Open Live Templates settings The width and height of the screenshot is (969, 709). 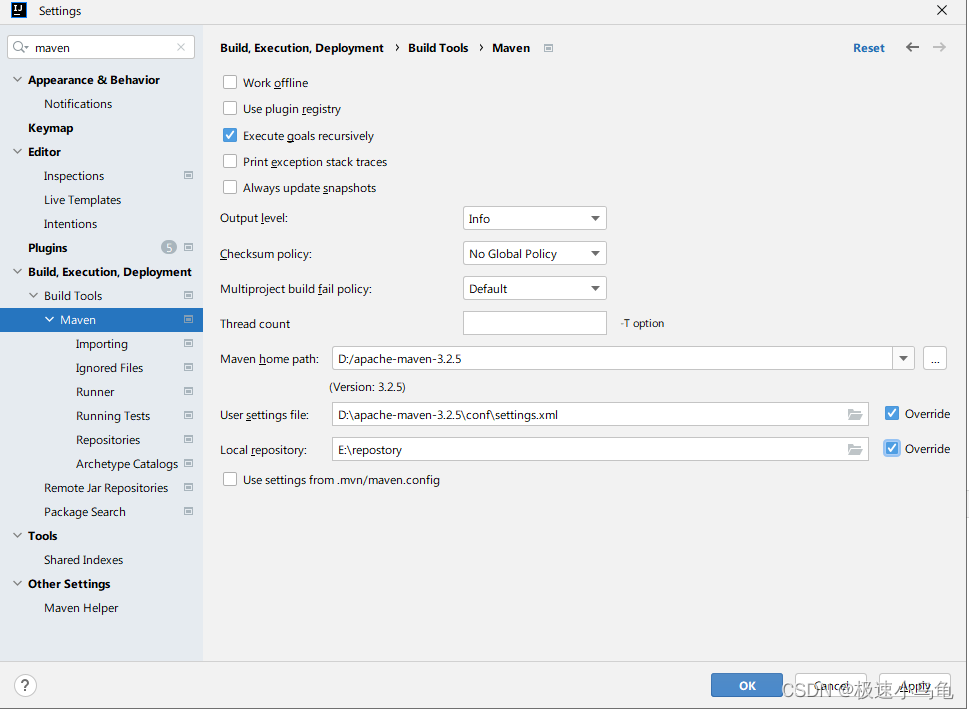click(x=82, y=200)
